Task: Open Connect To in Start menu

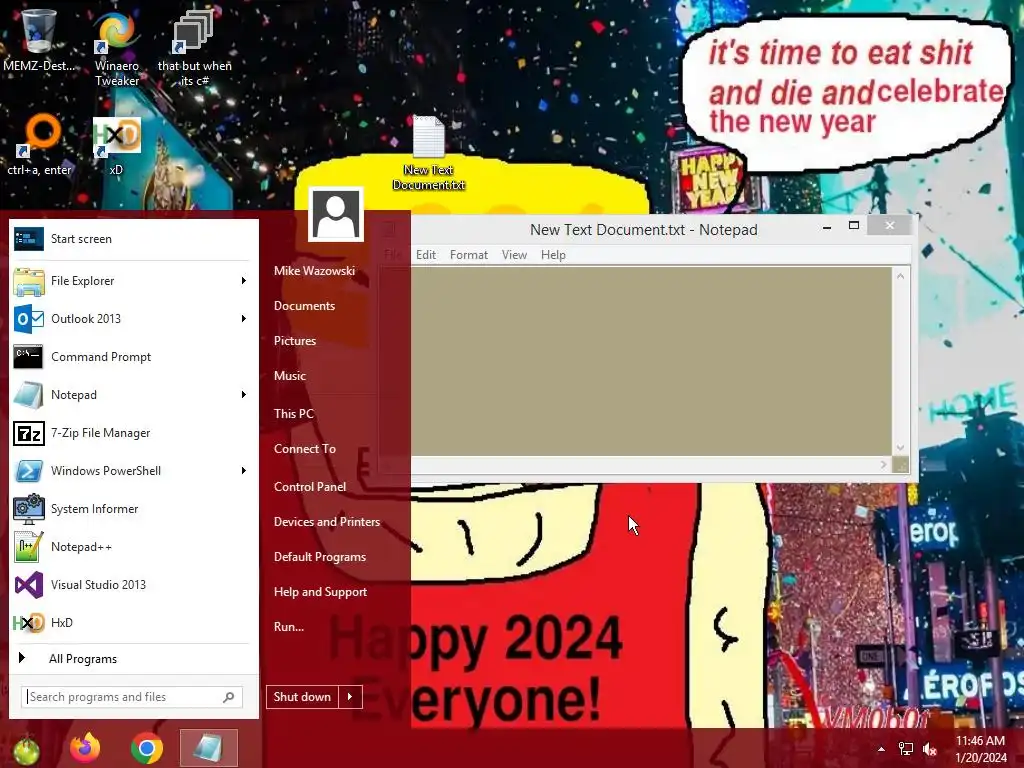Action: click(x=304, y=449)
